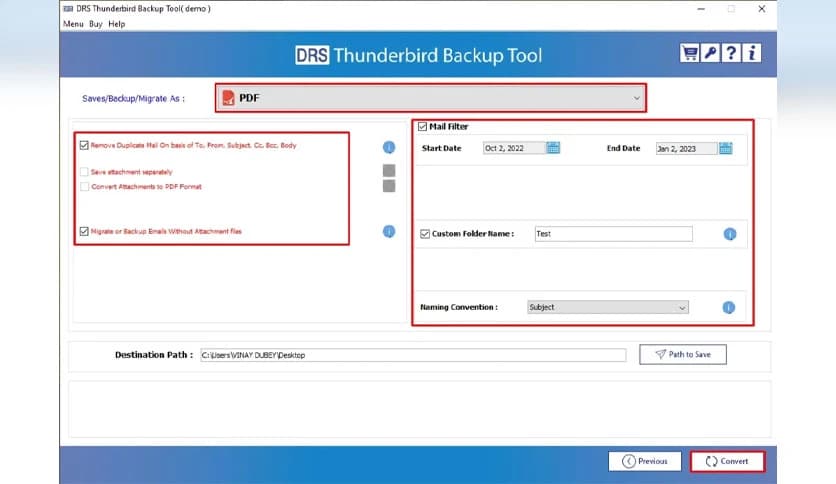Open the Help menu
Screen dimensions: 836x484
coord(116,24)
